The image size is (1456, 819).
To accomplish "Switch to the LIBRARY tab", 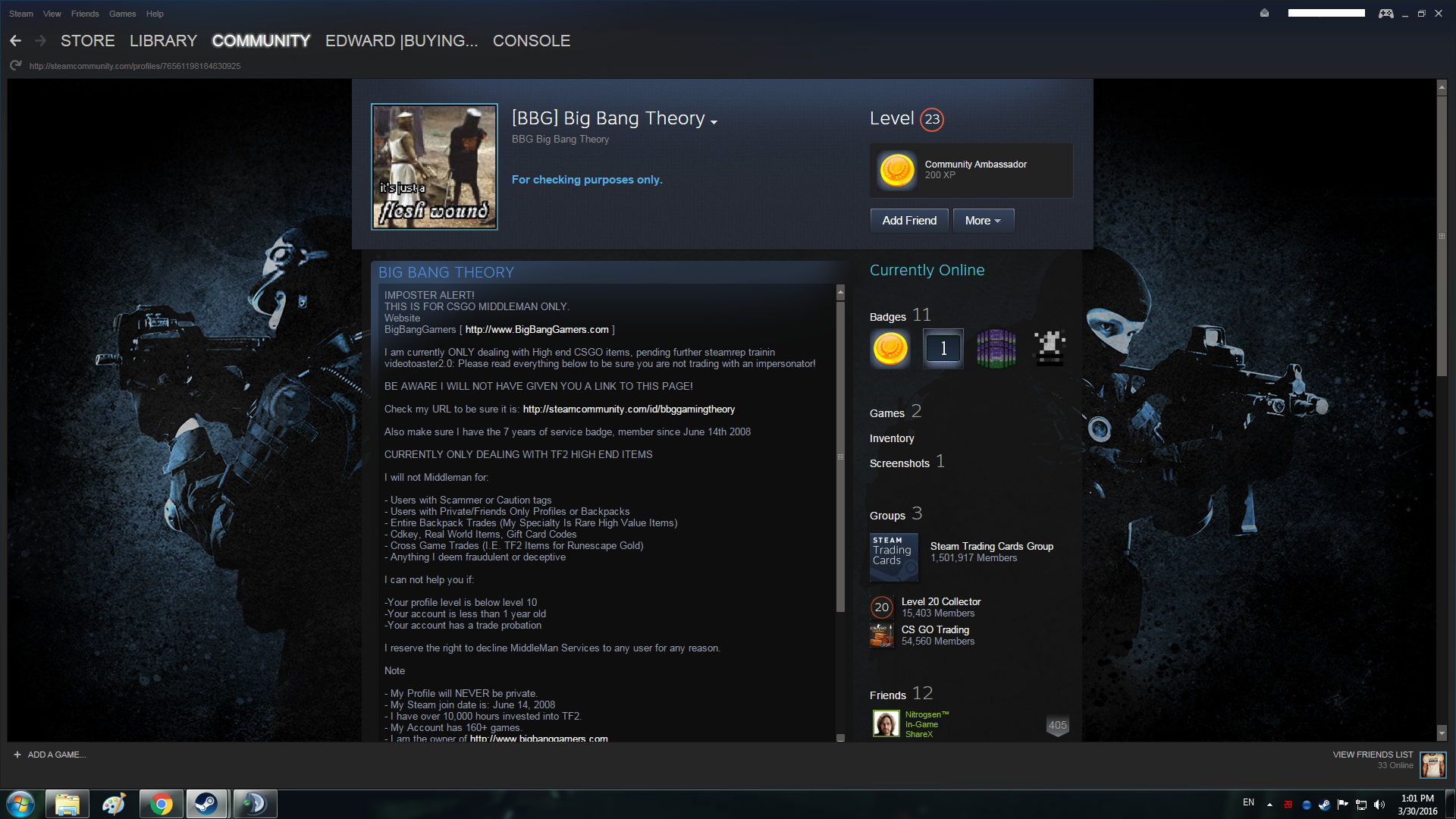I will coord(163,41).
